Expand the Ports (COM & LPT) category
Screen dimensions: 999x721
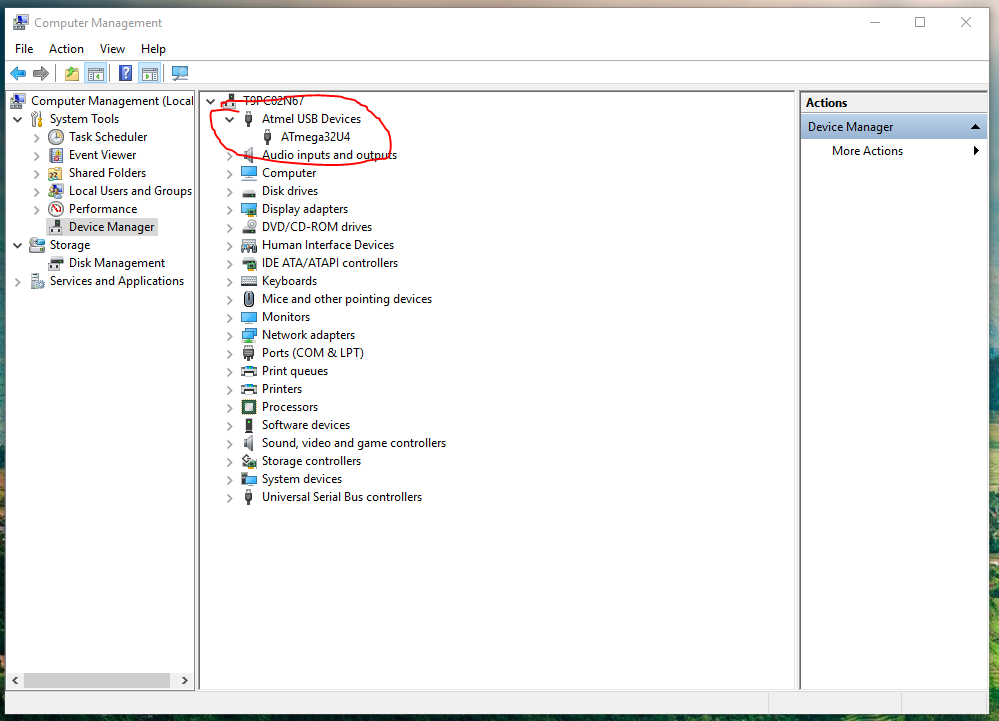click(x=230, y=353)
